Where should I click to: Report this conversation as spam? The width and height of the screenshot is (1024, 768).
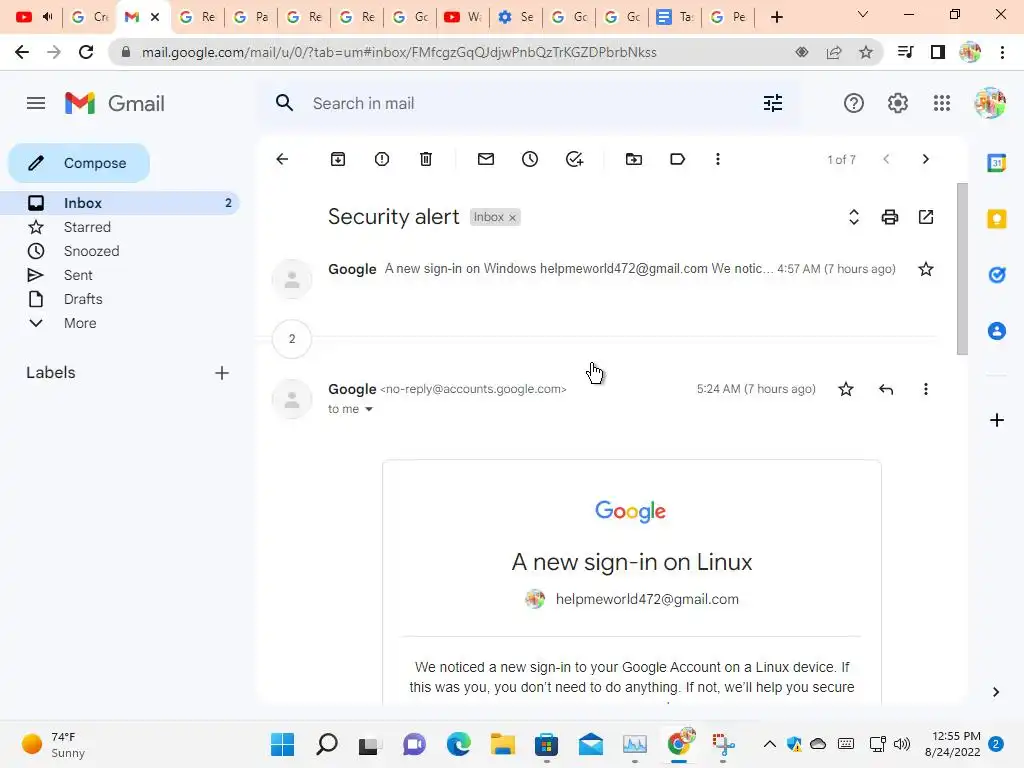(382, 159)
